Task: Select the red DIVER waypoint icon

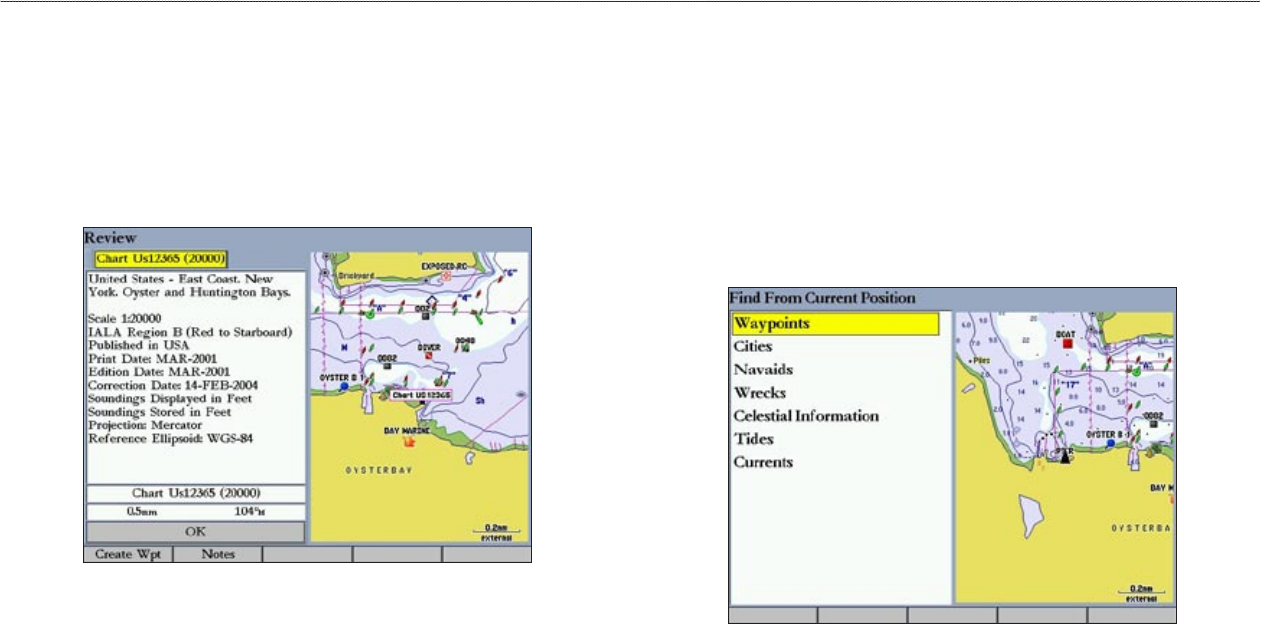Action: (429, 355)
